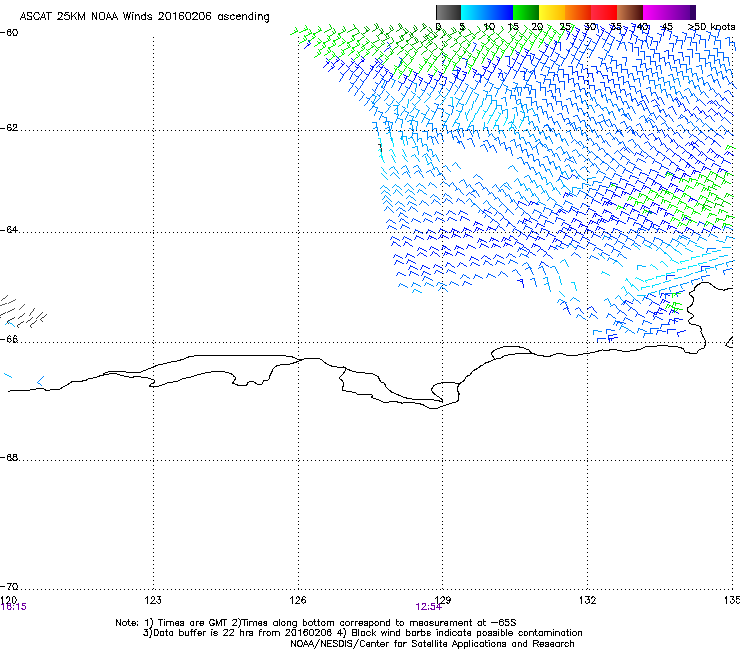Click the '-60' latitude label
The height and width of the screenshot is (650, 740).
(9, 32)
